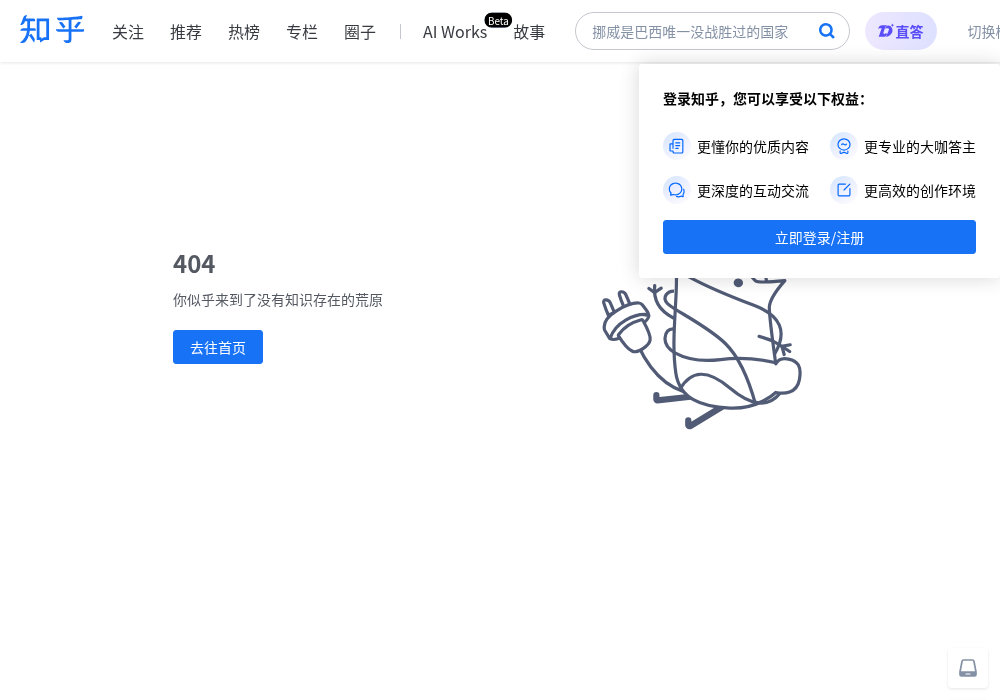Go to the 专栏 columns tab
This screenshot has width=1000, height=700.
[x=302, y=32]
